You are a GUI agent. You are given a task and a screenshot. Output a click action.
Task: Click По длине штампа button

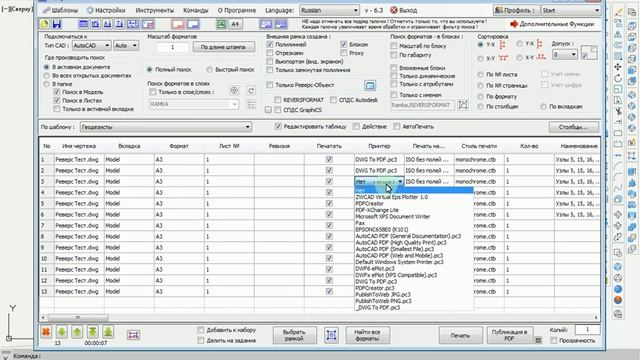point(223,47)
